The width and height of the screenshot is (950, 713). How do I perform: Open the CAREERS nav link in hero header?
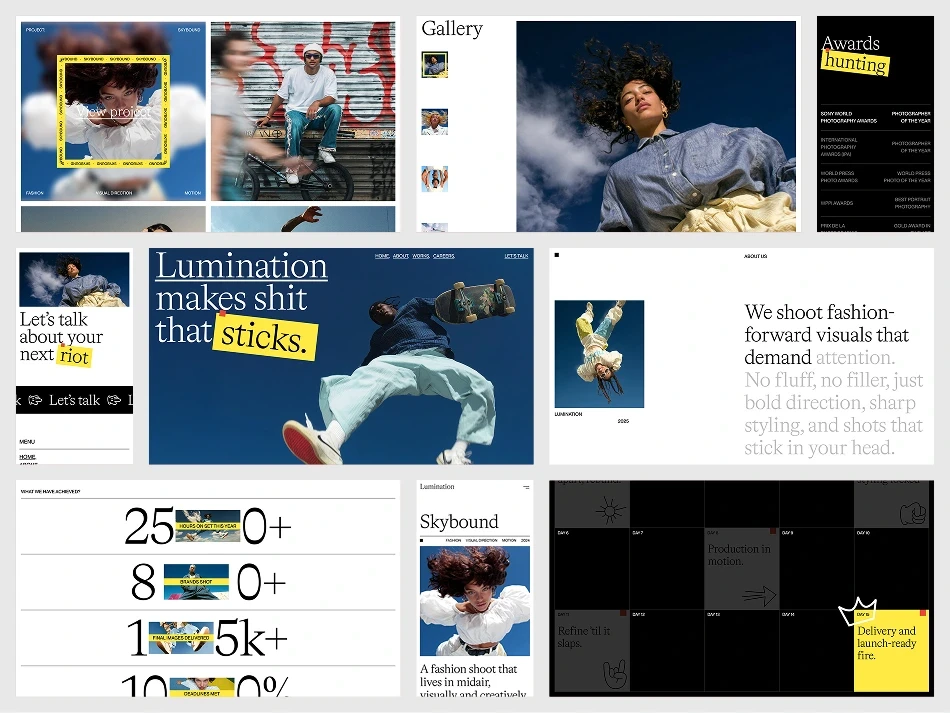tap(443, 256)
